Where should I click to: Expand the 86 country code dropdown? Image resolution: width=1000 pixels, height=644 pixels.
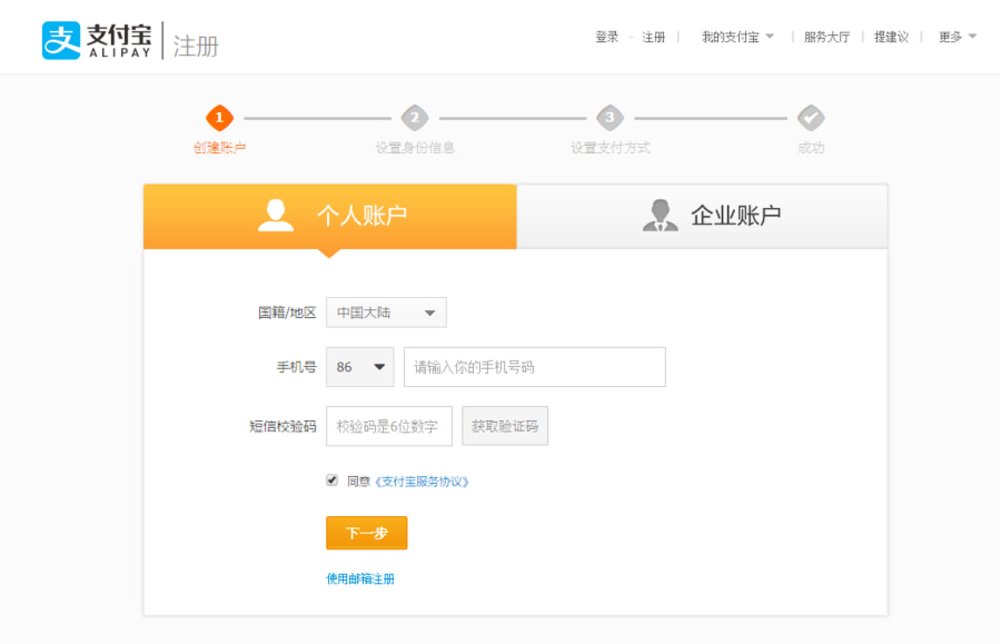pyautogui.click(x=360, y=367)
